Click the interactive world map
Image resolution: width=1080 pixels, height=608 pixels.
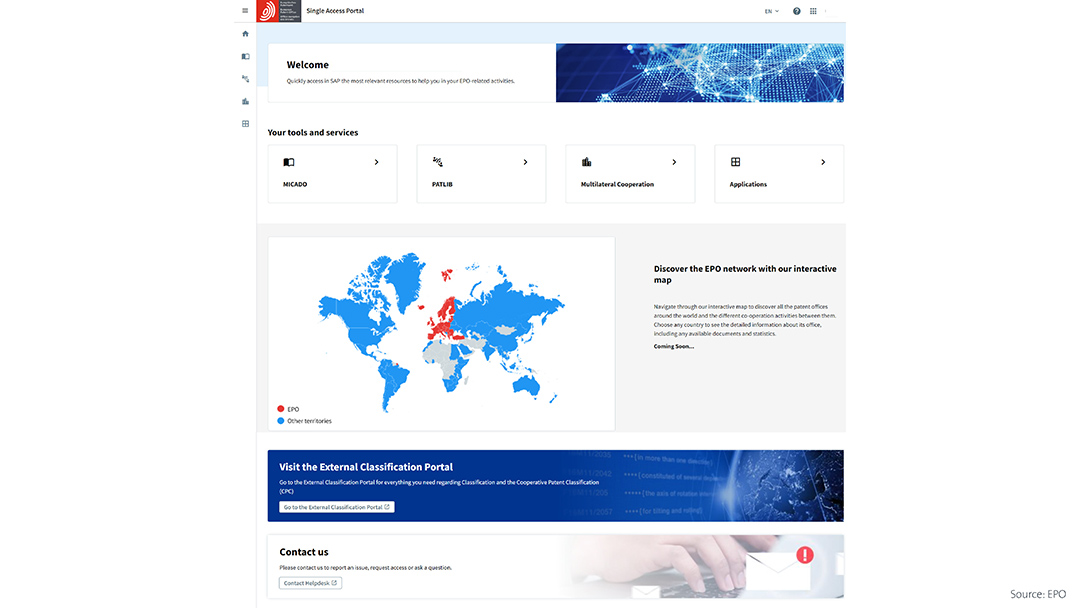point(440,330)
